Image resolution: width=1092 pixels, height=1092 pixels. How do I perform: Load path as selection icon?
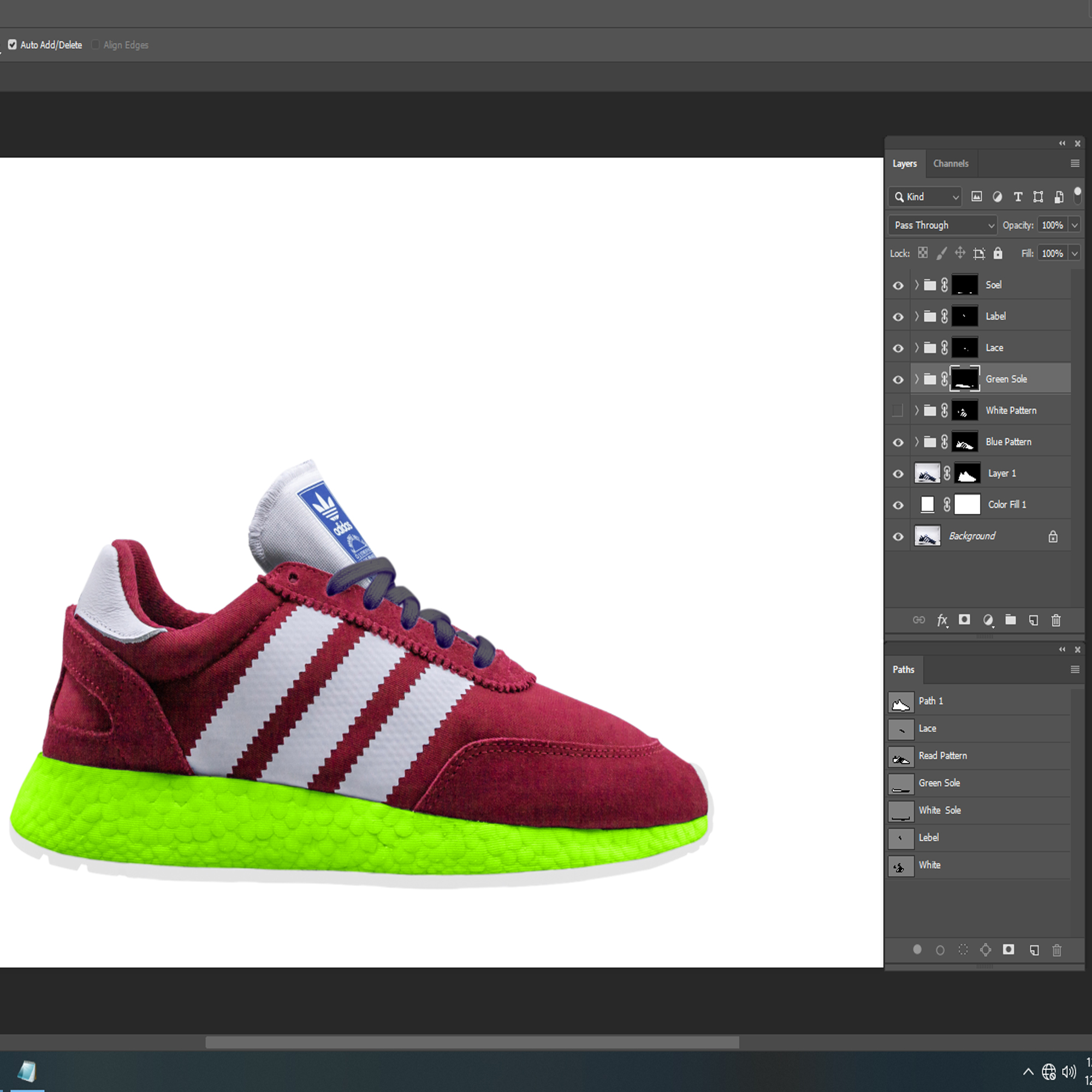(x=963, y=949)
